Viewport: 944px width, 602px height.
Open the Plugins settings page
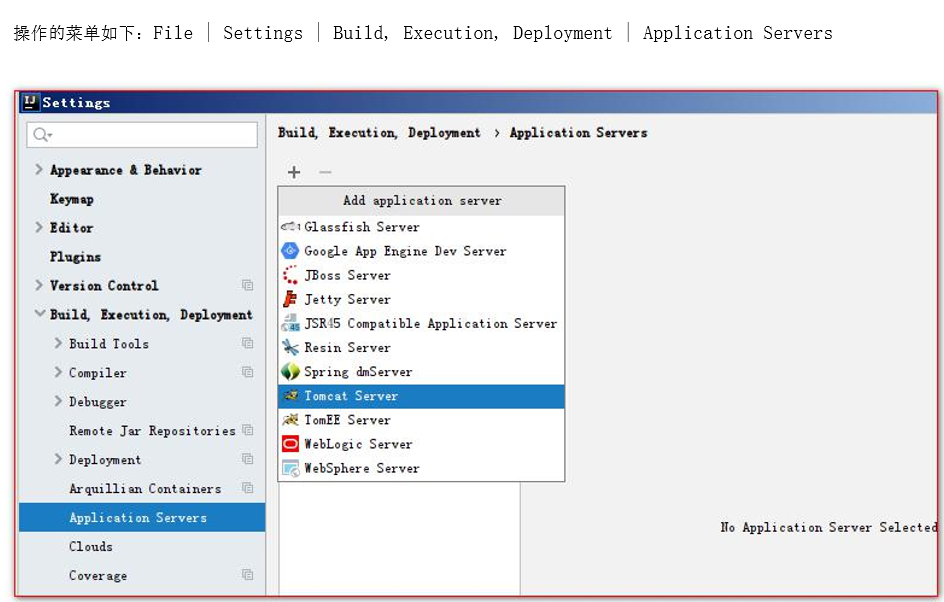(75, 257)
